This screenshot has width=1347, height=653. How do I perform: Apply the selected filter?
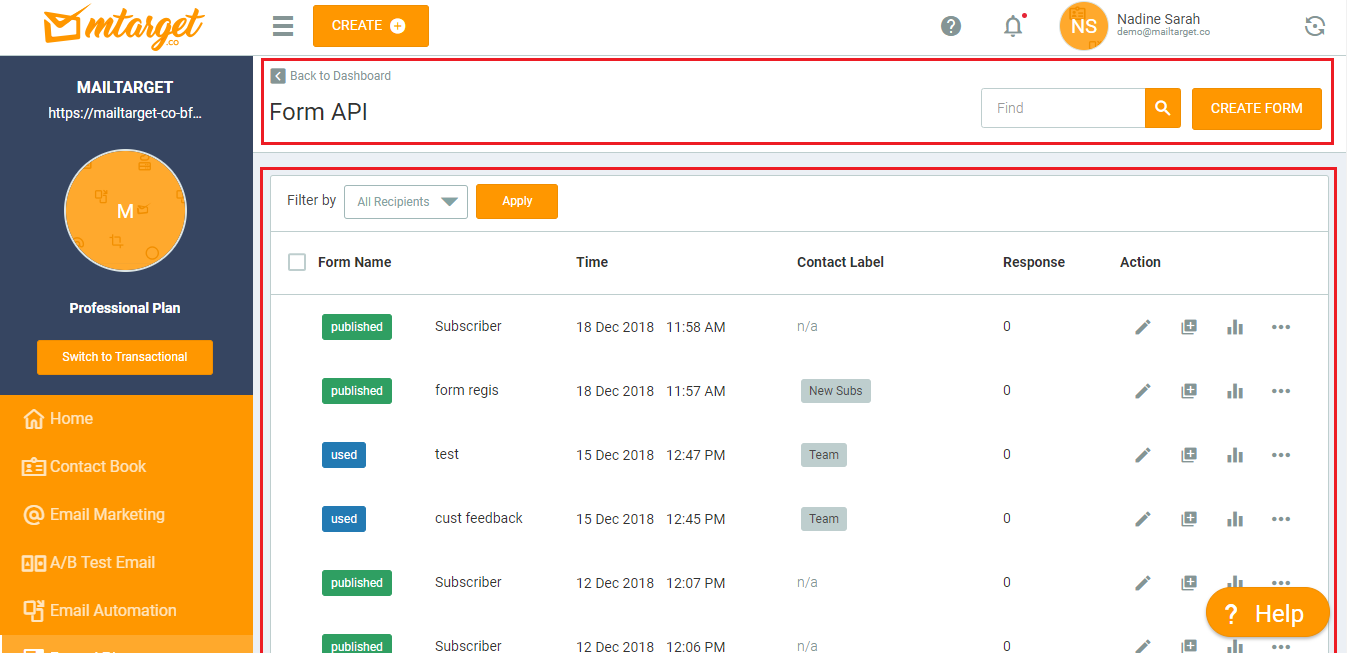coord(517,201)
